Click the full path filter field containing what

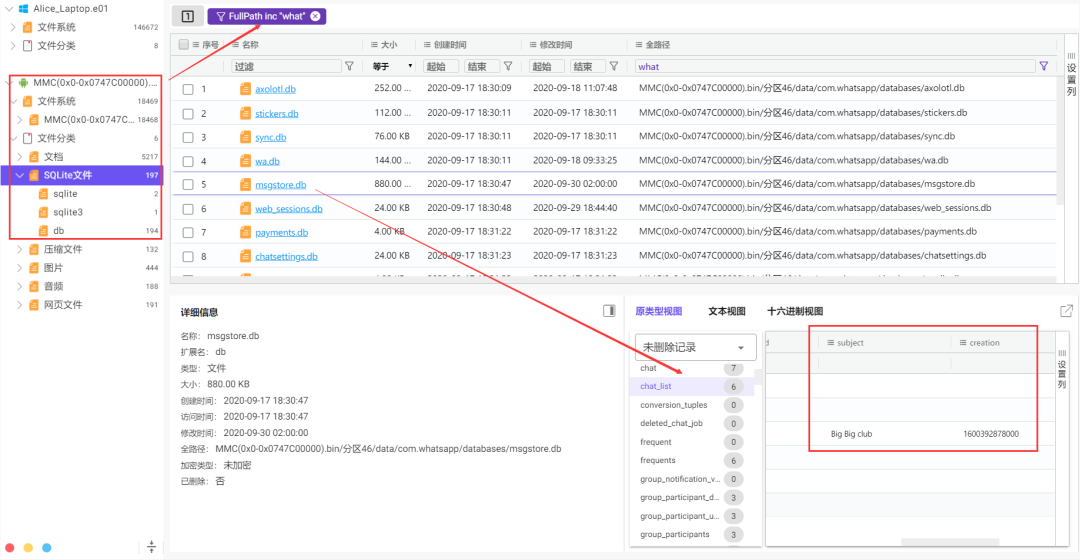(835, 66)
